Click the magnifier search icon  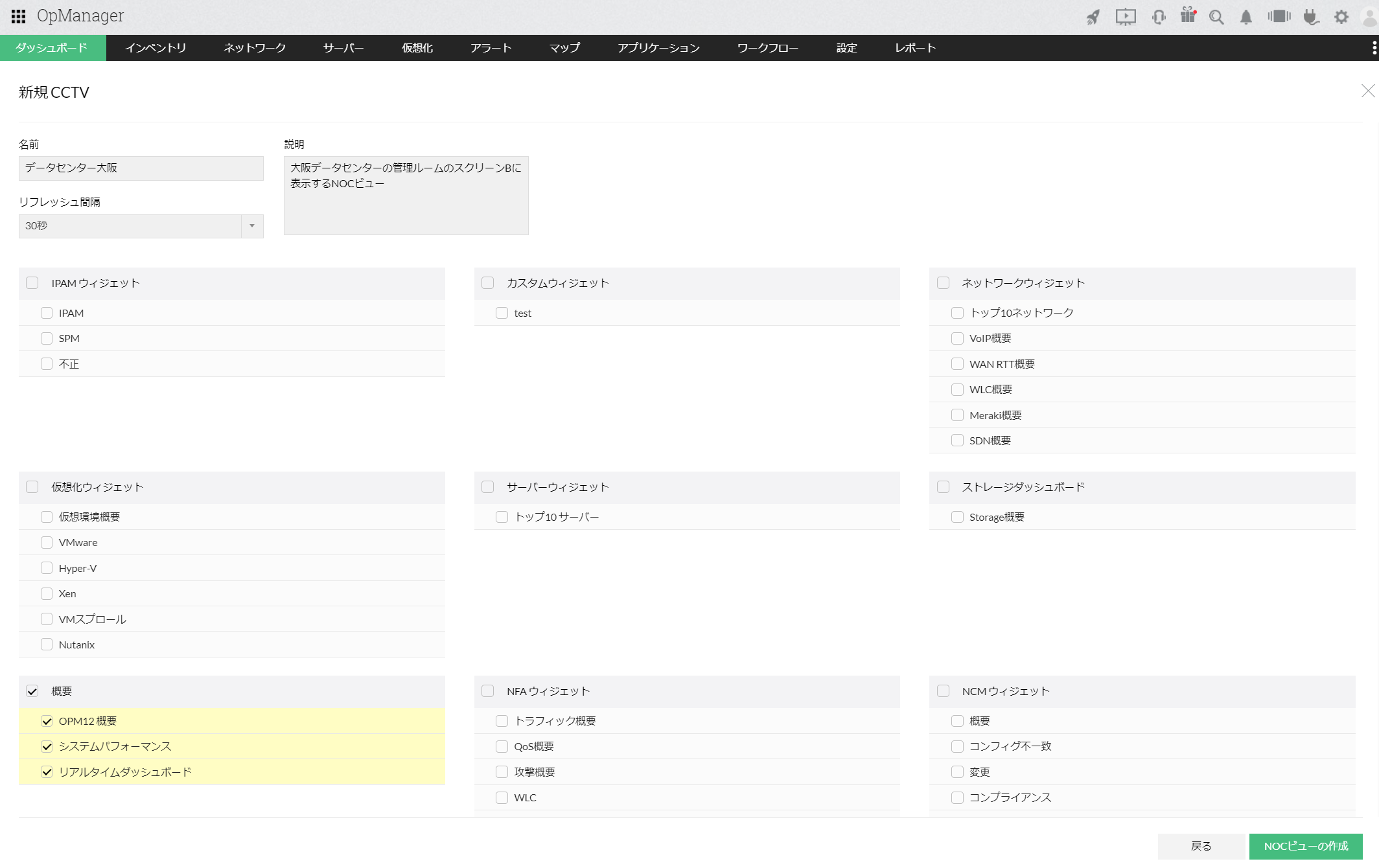[1216, 17]
